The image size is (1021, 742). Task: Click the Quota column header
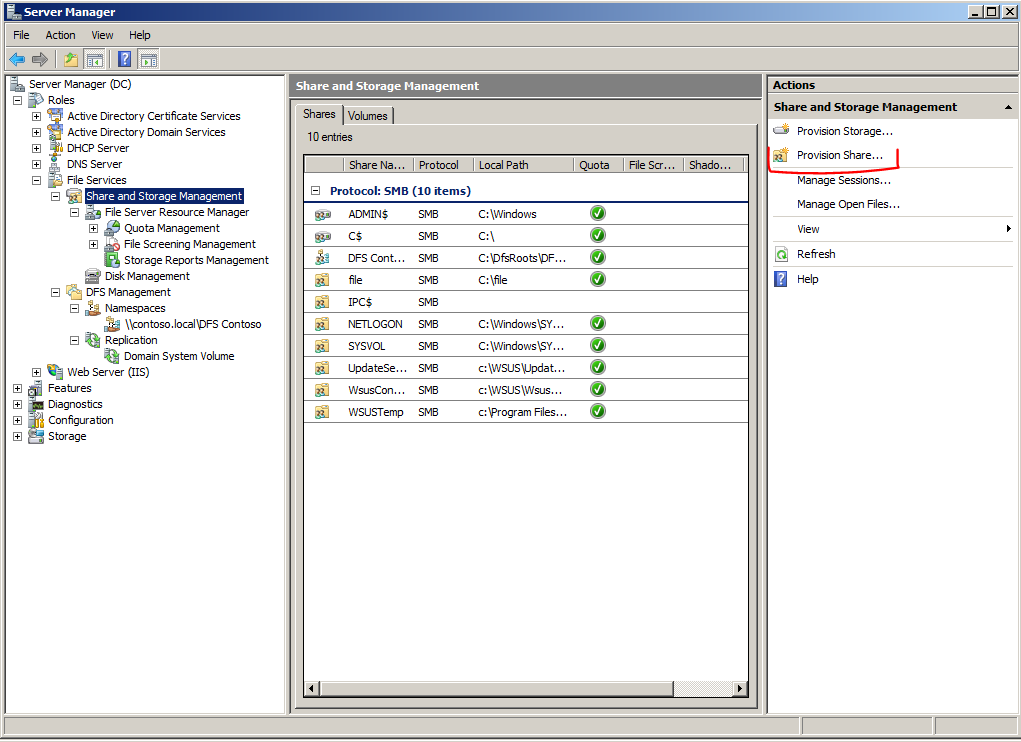click(598, 165)
